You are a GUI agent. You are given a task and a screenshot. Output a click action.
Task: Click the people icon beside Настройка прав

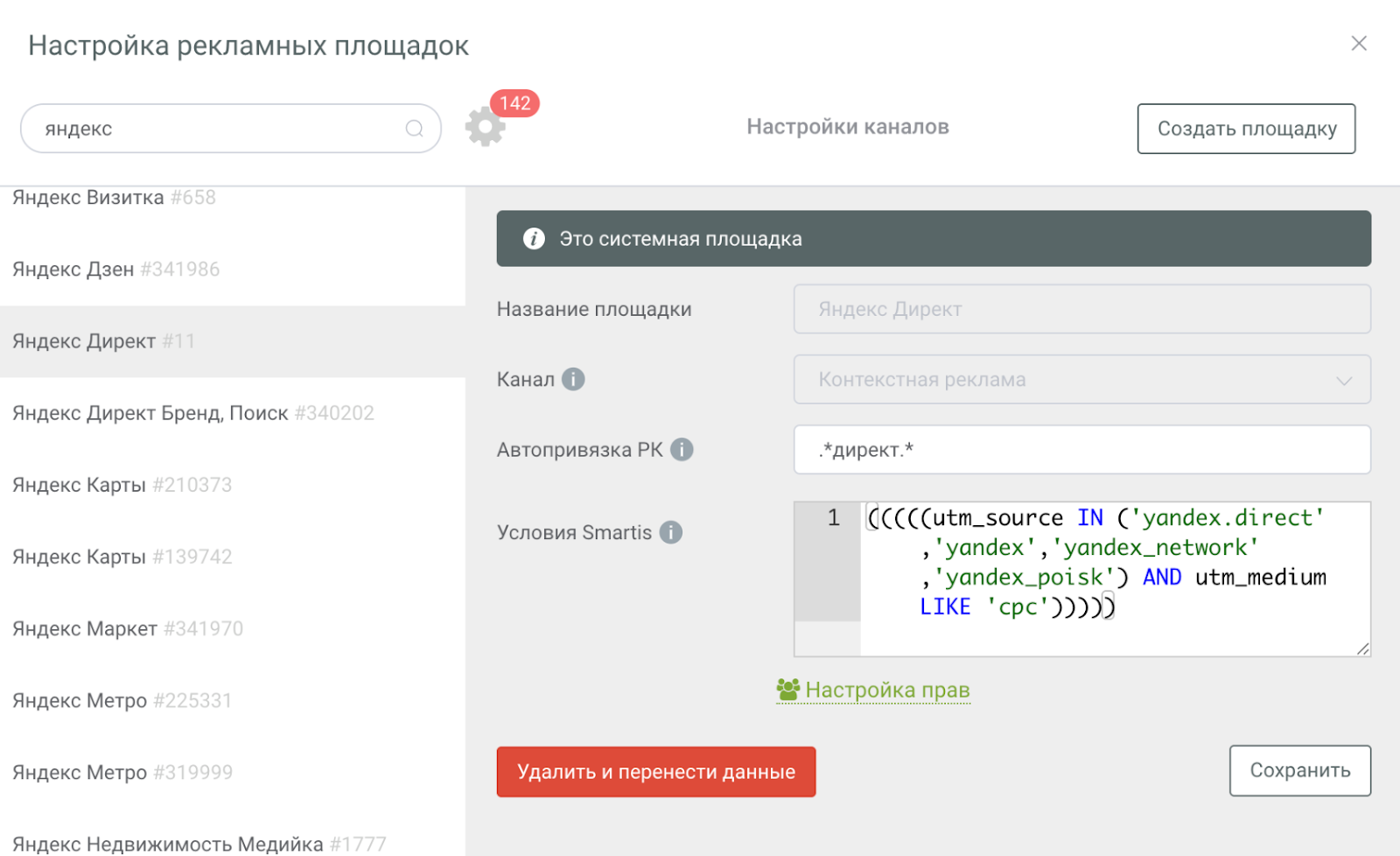(x=787, y=690)
